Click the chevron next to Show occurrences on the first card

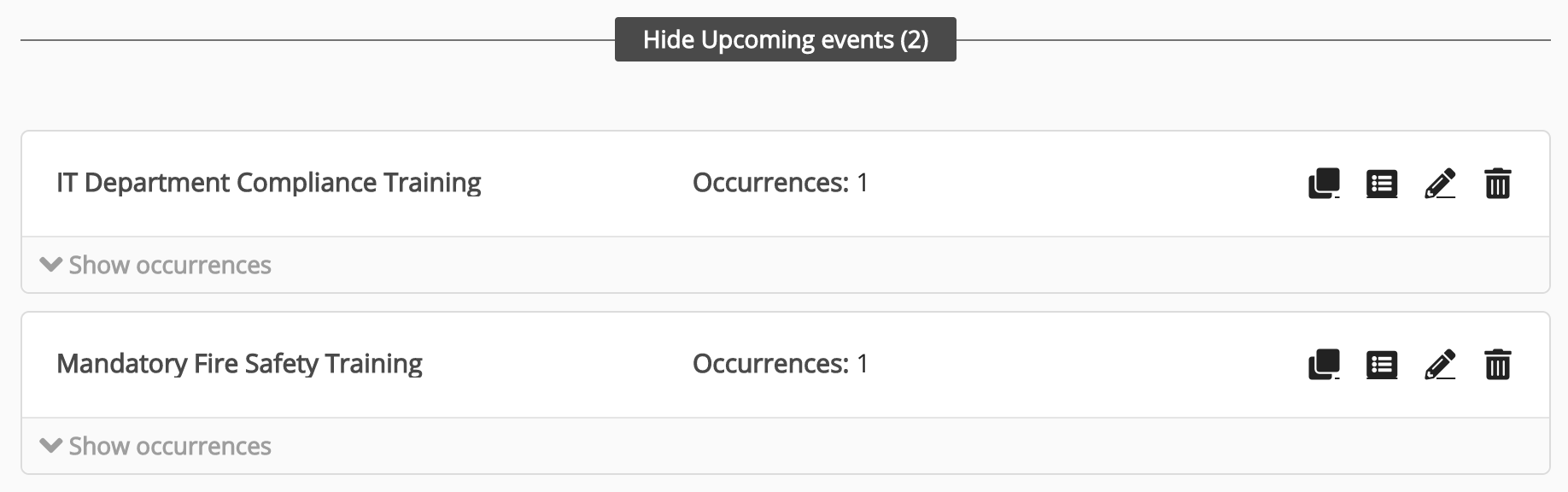coord(50,265)
